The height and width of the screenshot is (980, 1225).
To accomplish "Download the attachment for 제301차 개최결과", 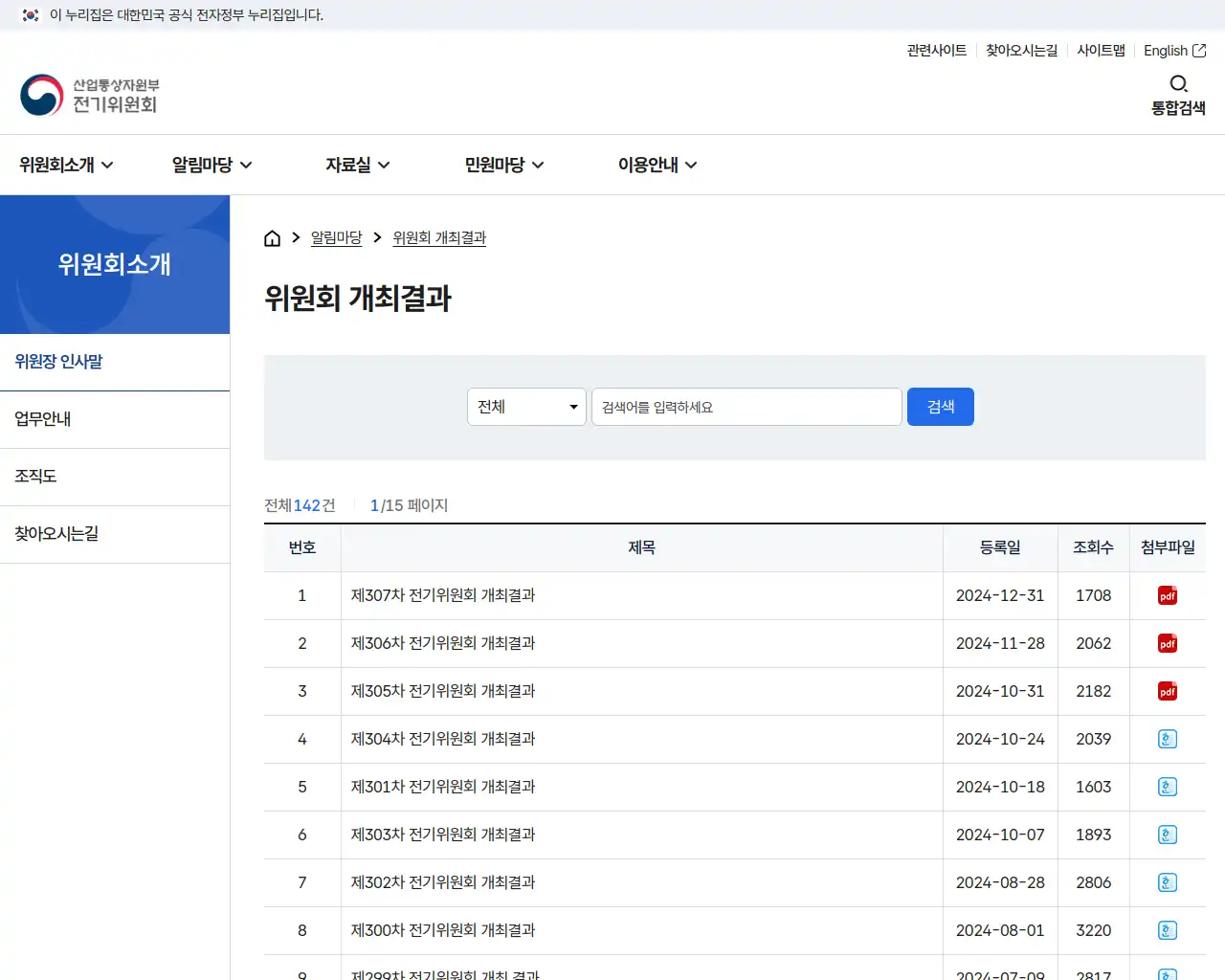I will click(x=1168, y=787).
